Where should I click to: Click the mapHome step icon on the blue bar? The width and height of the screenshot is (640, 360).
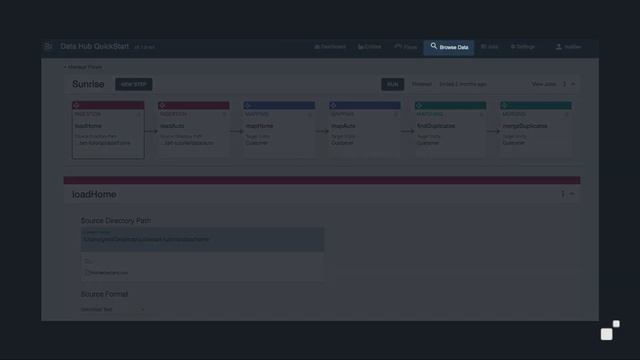[x=247, y=105]
